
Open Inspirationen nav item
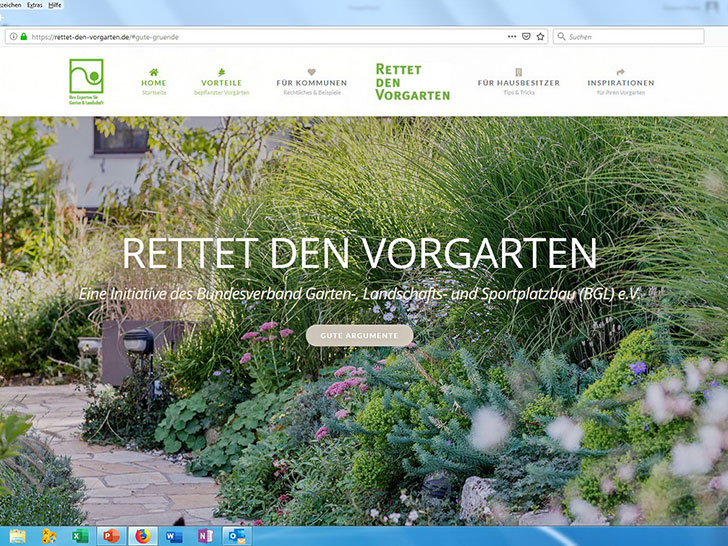click(x=621, y=82)
